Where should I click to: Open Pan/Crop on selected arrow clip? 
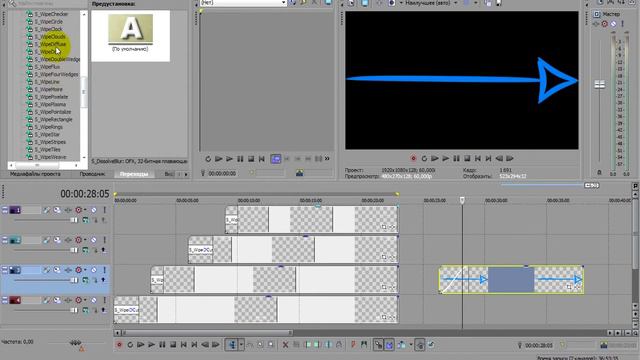click(569, 287)
